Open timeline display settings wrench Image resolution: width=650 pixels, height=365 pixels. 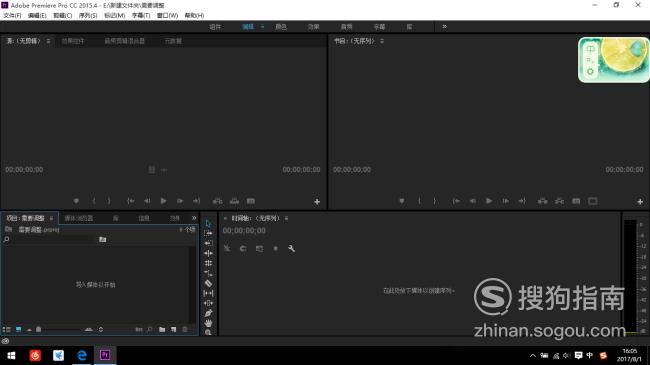click(291, 248)
